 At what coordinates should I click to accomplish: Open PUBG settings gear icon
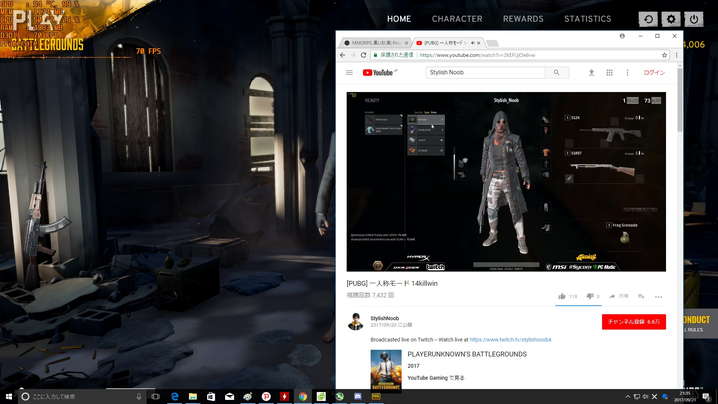[x=671, y=19]
